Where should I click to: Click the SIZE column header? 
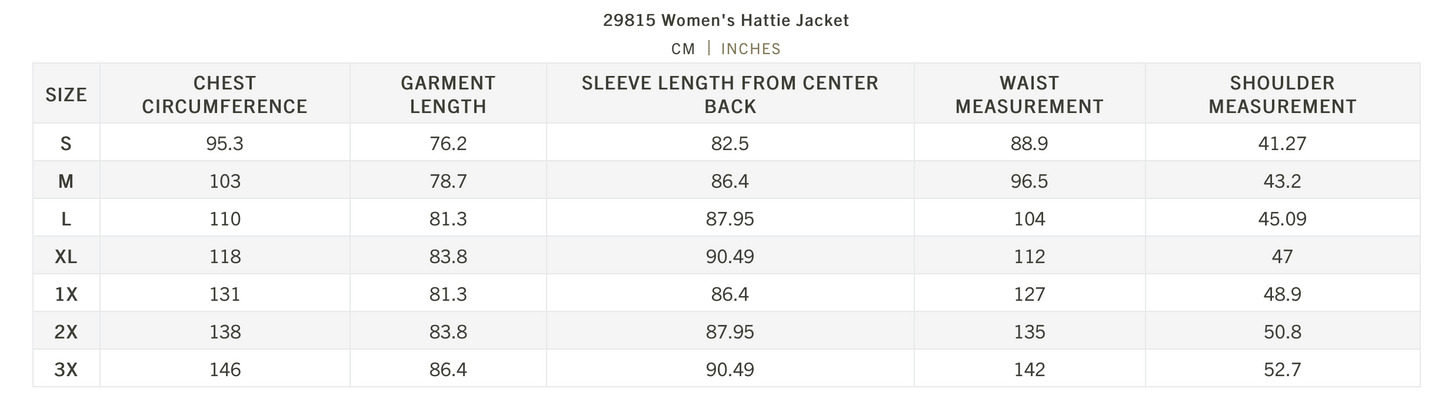pos(66,95)
